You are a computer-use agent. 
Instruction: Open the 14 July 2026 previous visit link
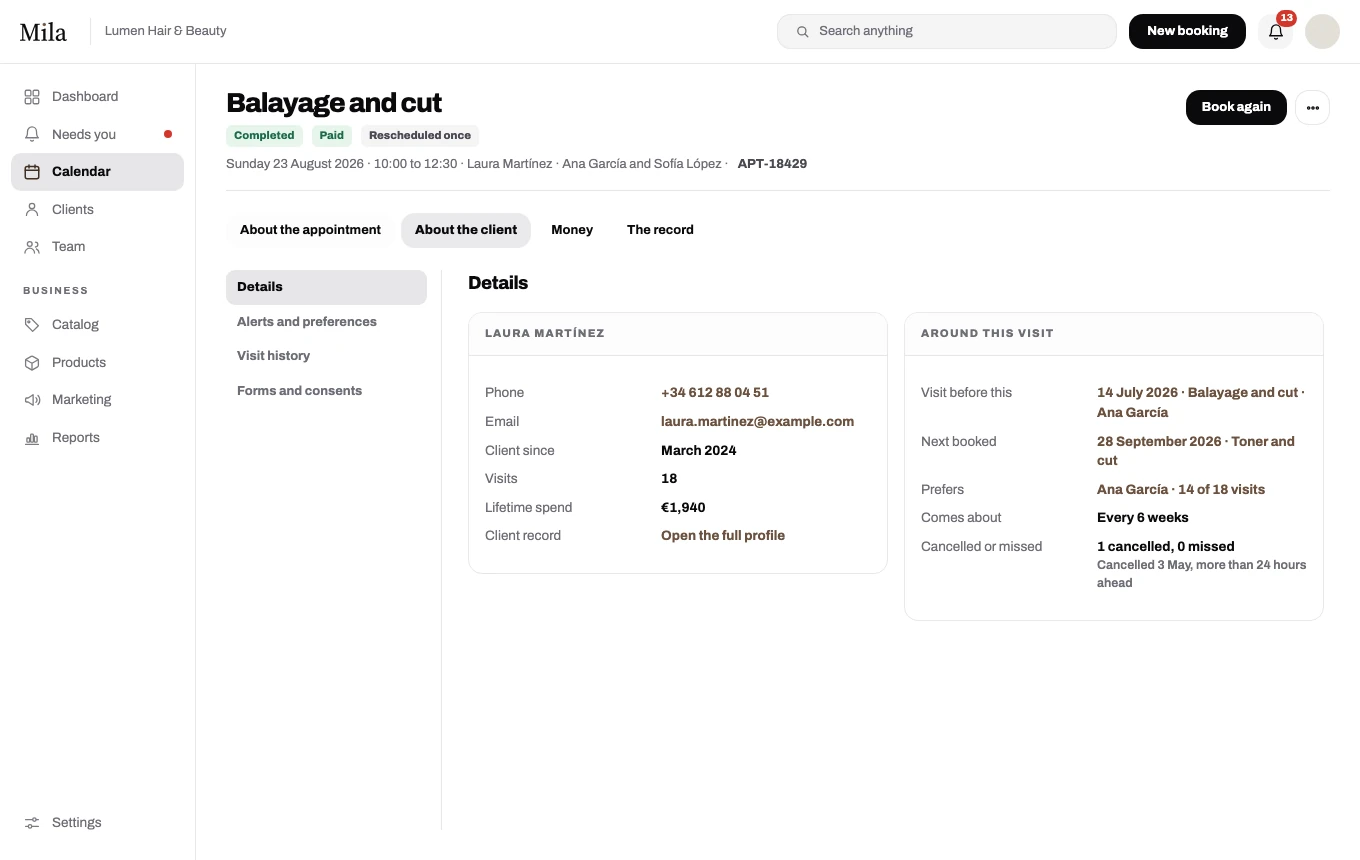pyautogui.click(x=1200, y=402)
